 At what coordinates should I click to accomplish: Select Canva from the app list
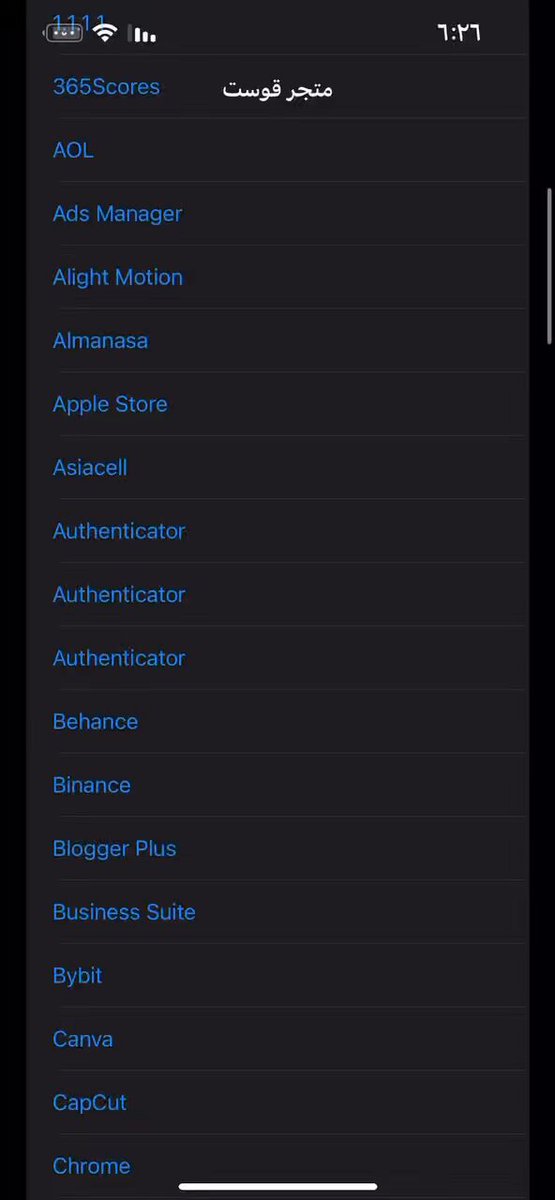pyautogui.click(x=82, y=1039)
